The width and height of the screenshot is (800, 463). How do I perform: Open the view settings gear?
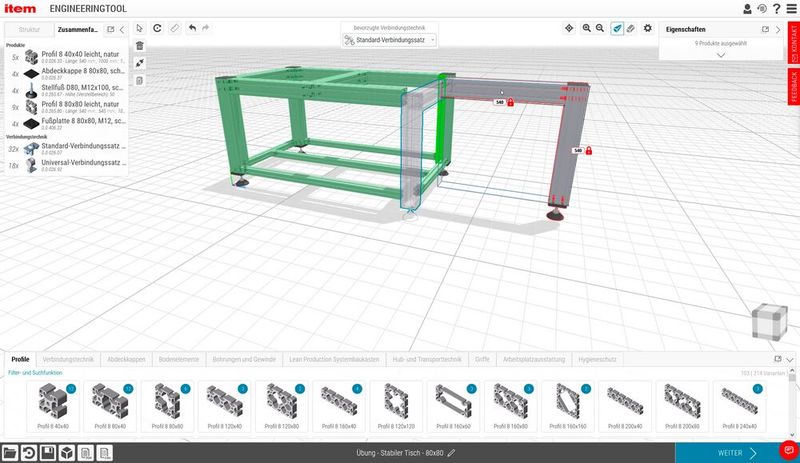647,28
